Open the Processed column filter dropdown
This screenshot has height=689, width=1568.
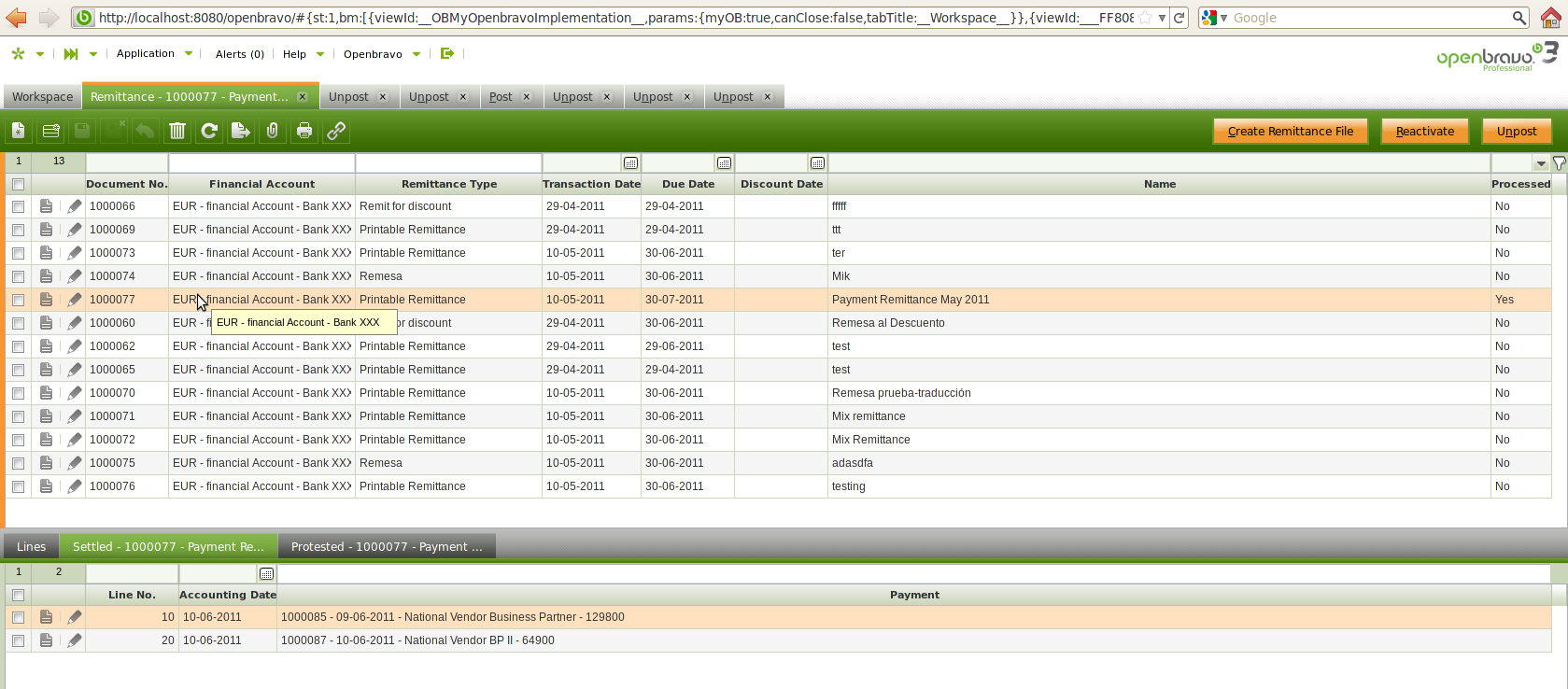click(1541, 163)
